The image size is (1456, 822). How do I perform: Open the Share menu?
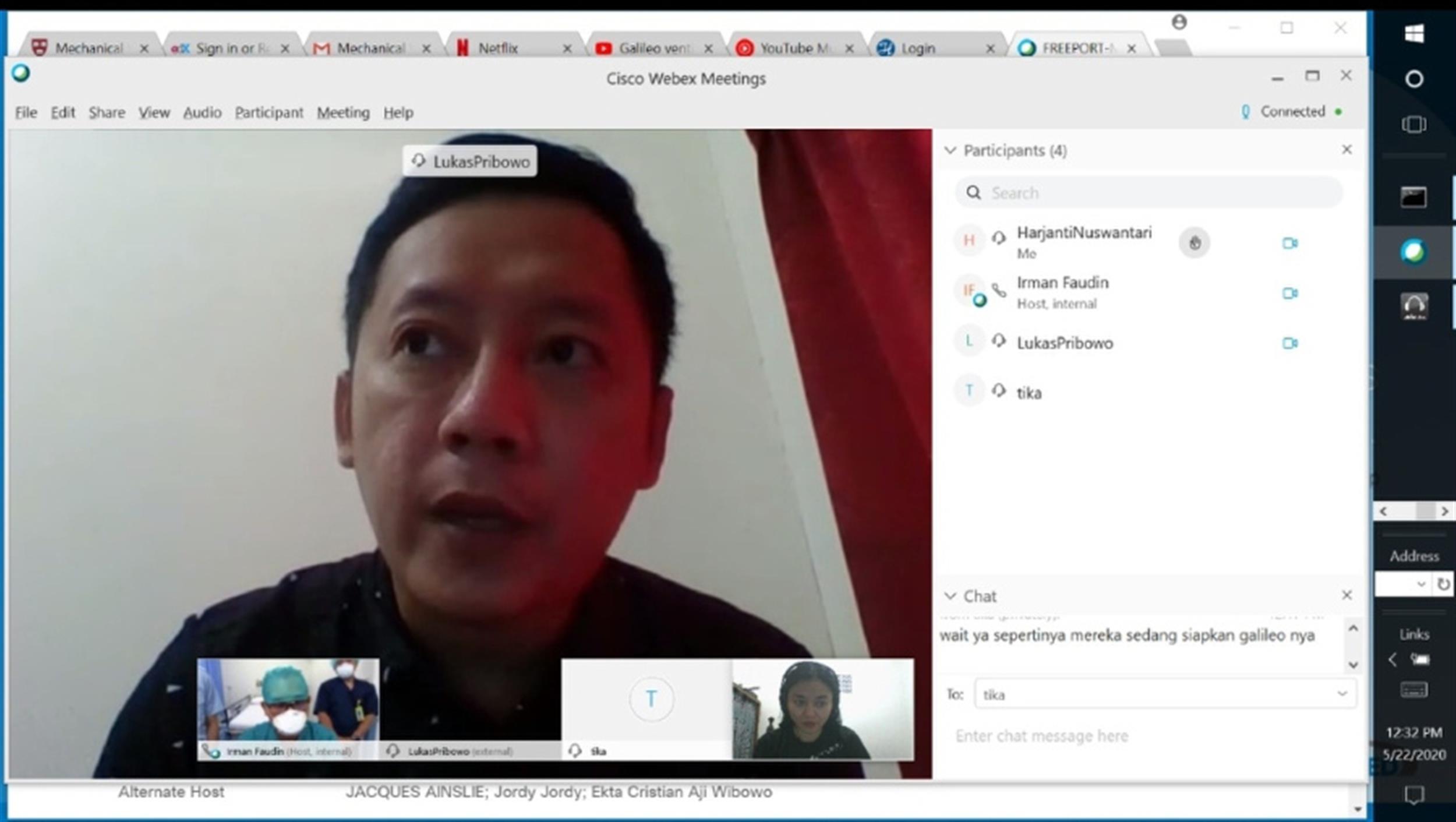107,112
